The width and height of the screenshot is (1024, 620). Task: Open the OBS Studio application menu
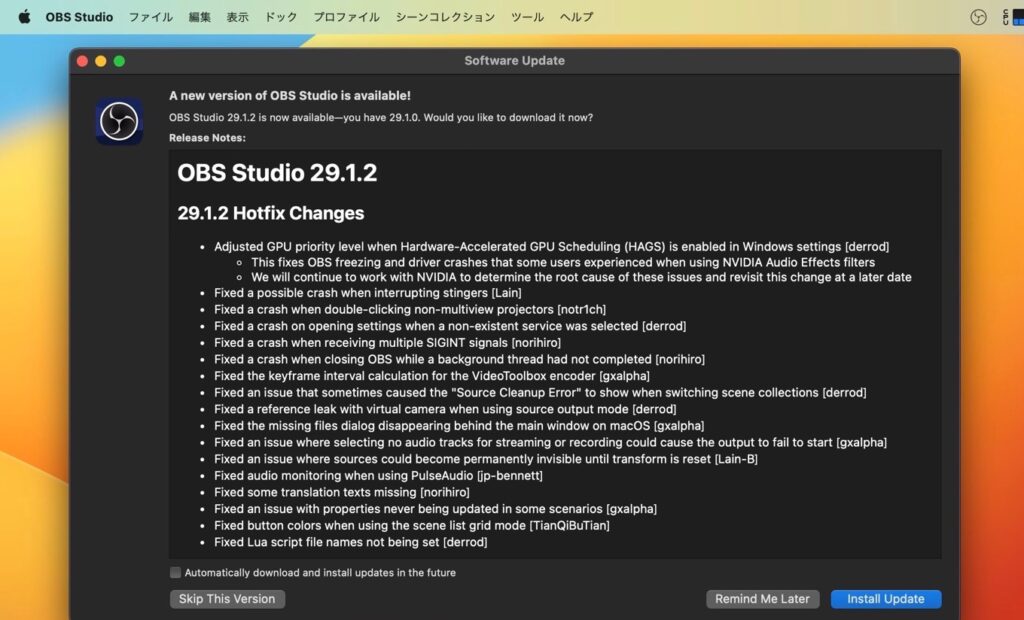point(79,16)
